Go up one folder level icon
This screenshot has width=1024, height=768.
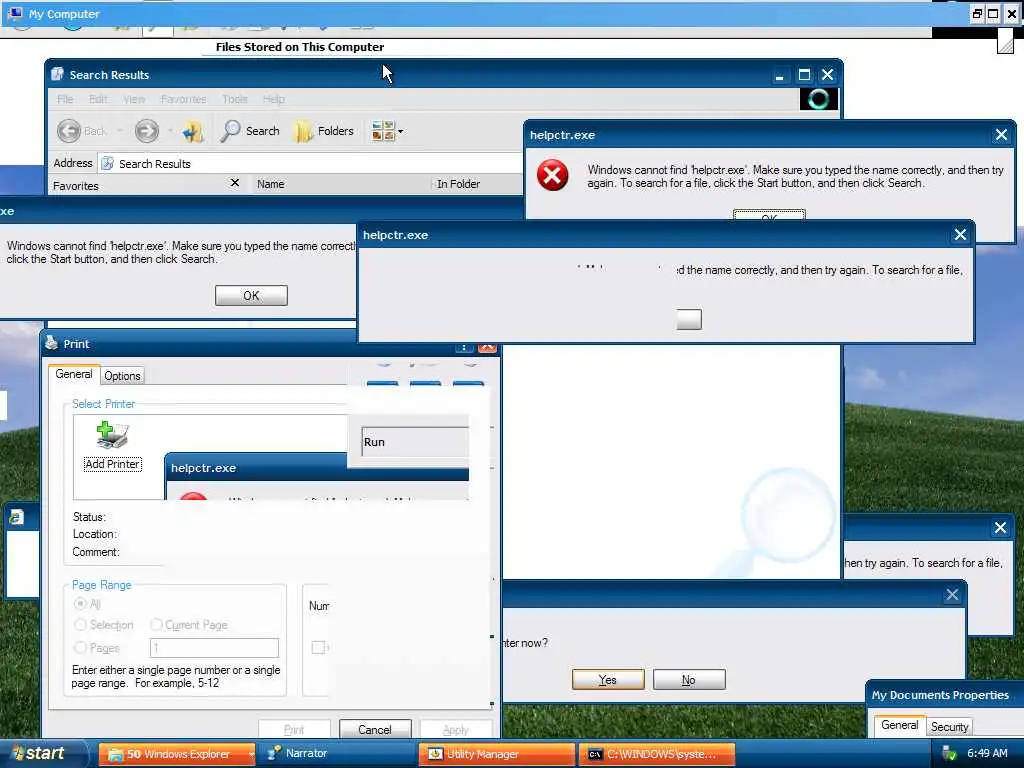point(193,131)
